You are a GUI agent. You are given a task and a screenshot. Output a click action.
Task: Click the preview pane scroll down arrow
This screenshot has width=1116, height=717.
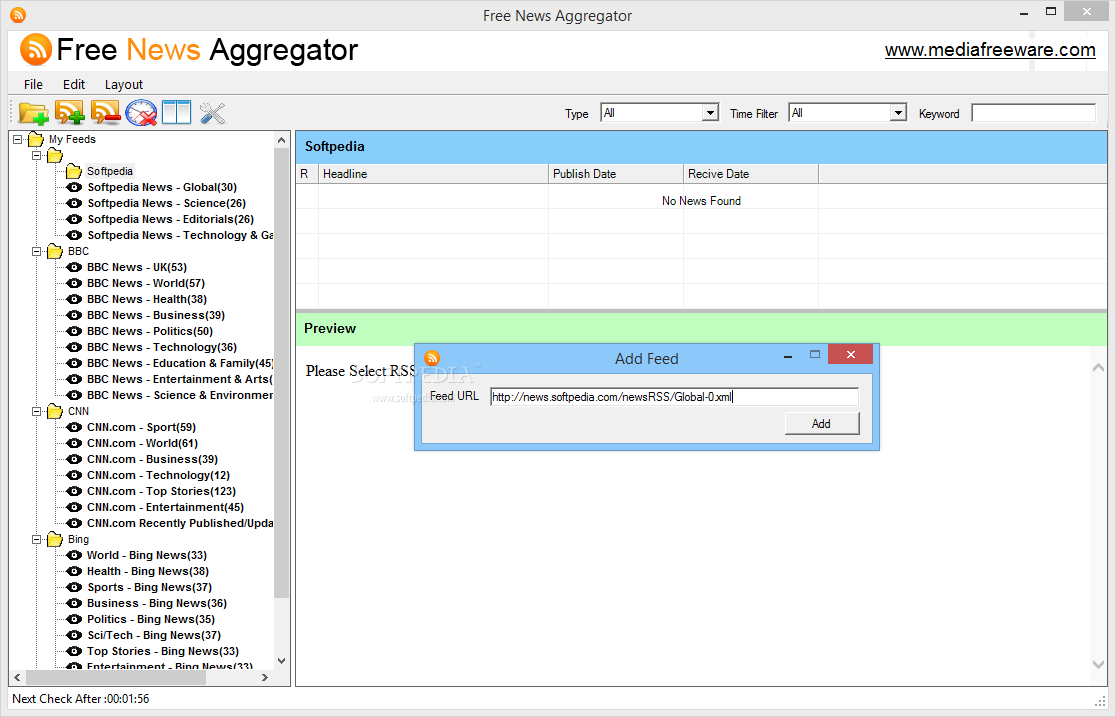pos(1098,664)
